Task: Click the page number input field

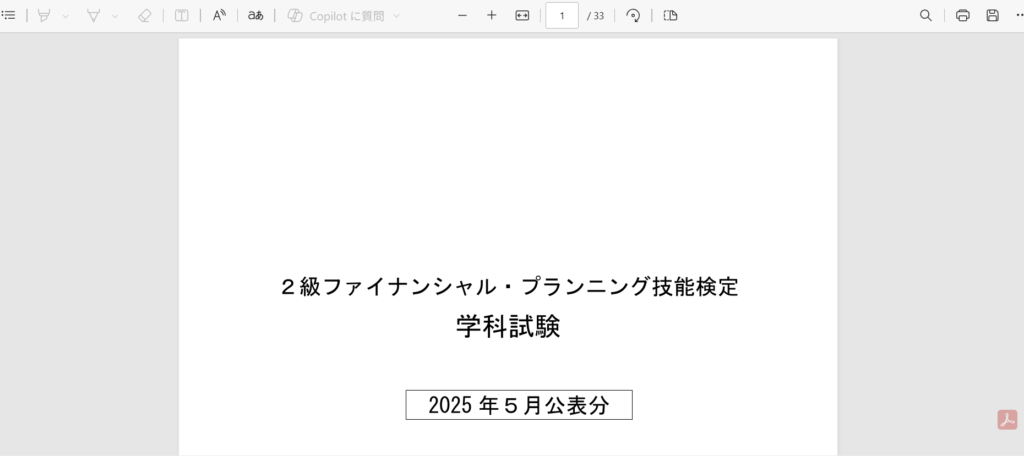Action: [x=562, y=16]
